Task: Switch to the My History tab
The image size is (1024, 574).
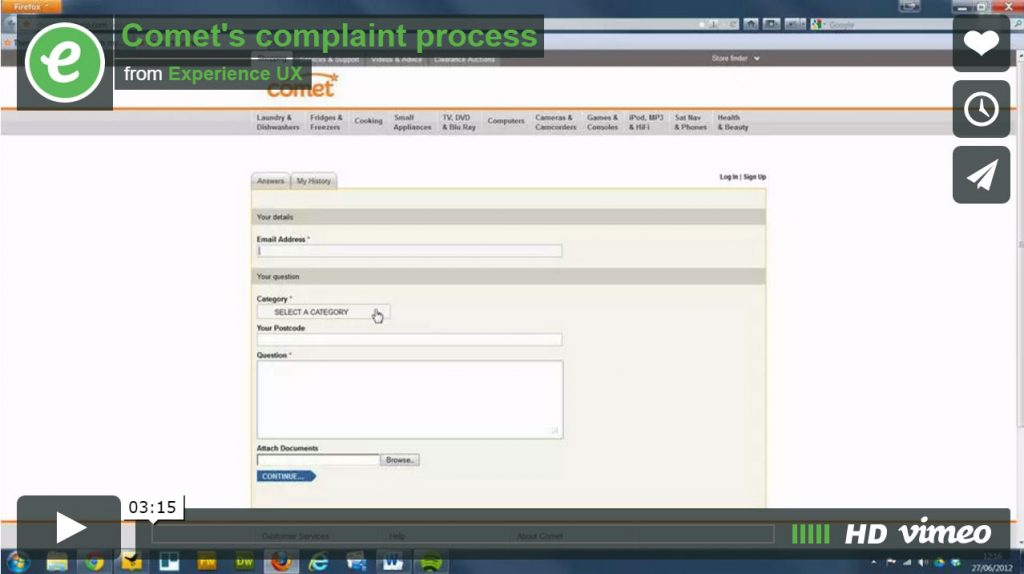Action: click(x=313, y=181)
